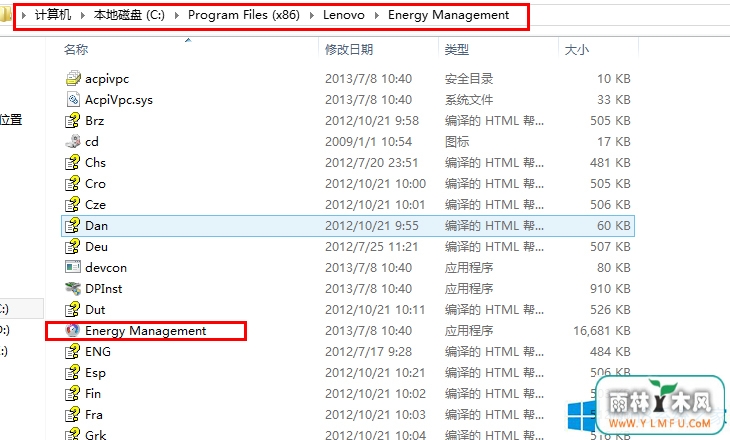
Task: Select the file name Cro
Action: point(95,183)
